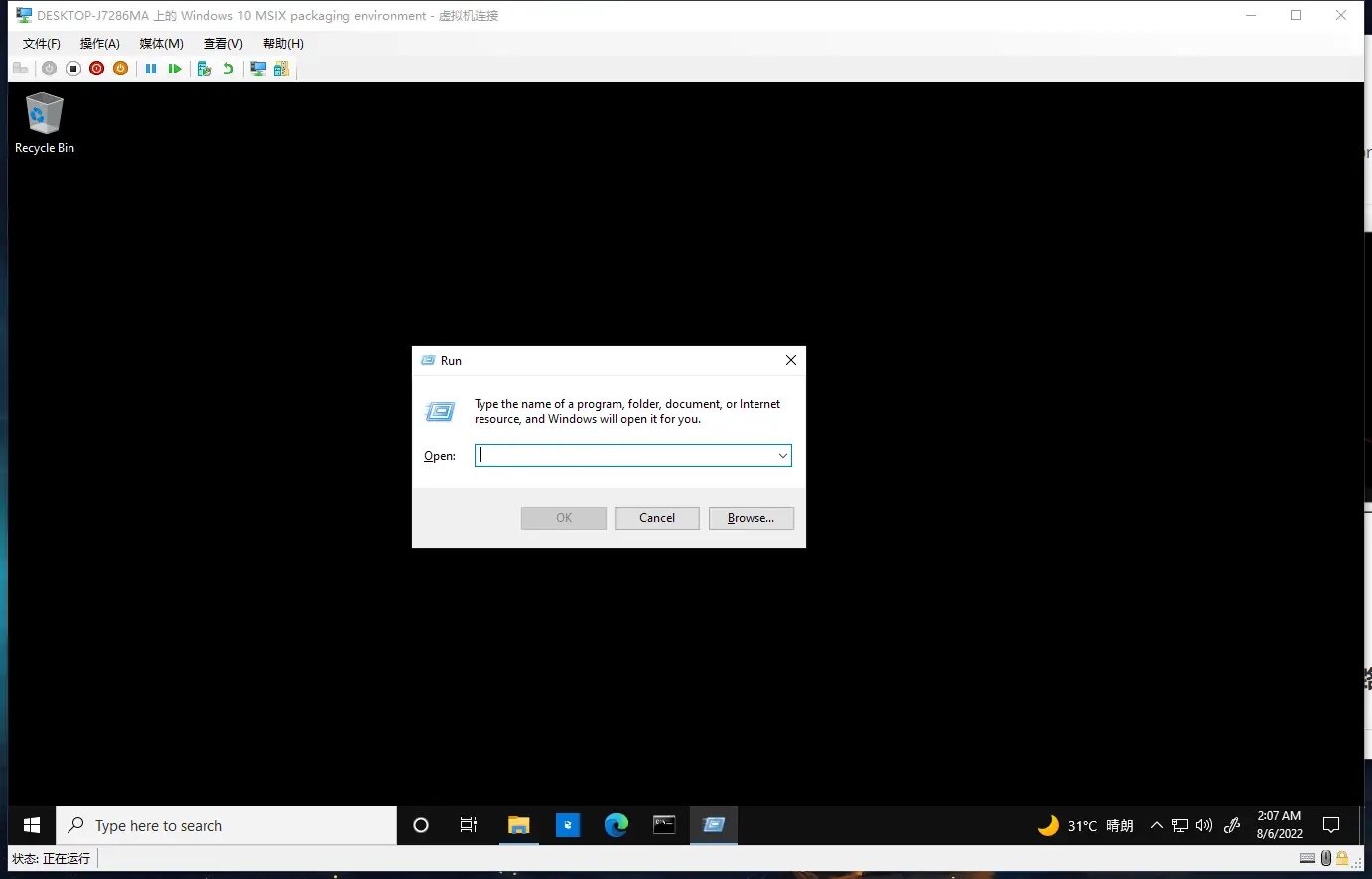Click the Browse... button in Run dialog

pyautogui.click(x=751, y=518)
